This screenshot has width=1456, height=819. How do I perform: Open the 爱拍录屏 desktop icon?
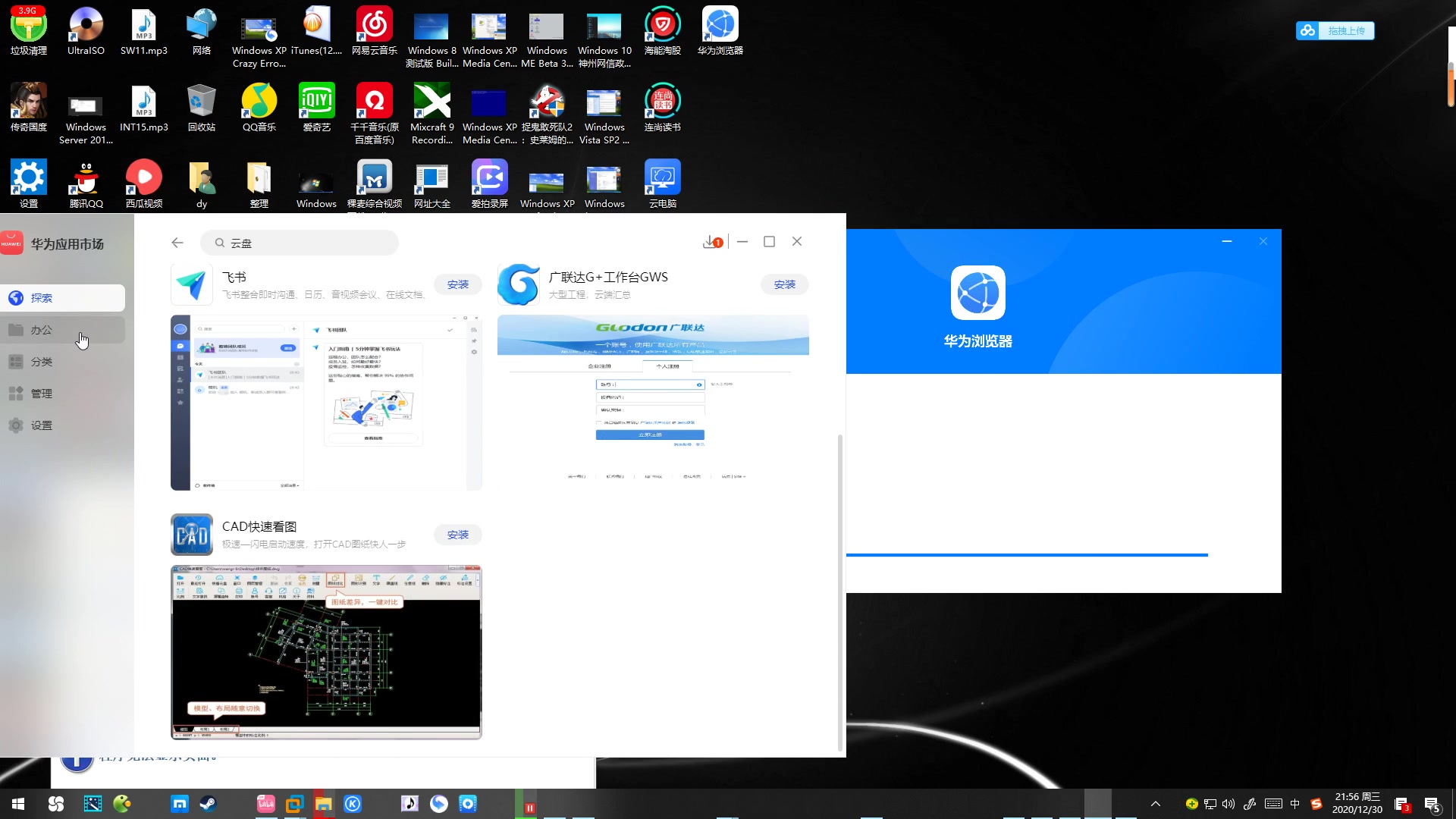pos(490,184)
